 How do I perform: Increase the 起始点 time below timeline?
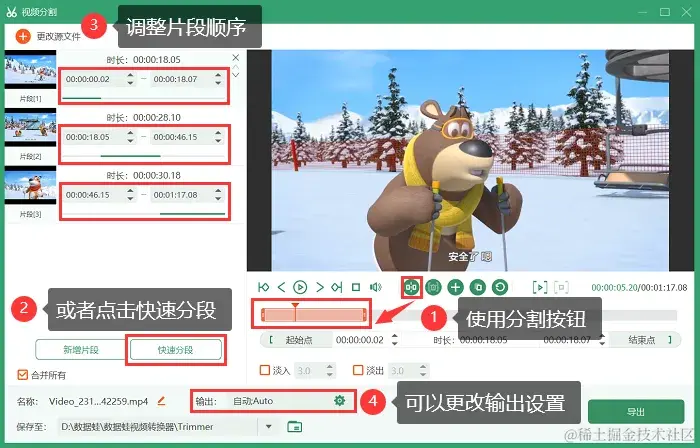point(395,336)
